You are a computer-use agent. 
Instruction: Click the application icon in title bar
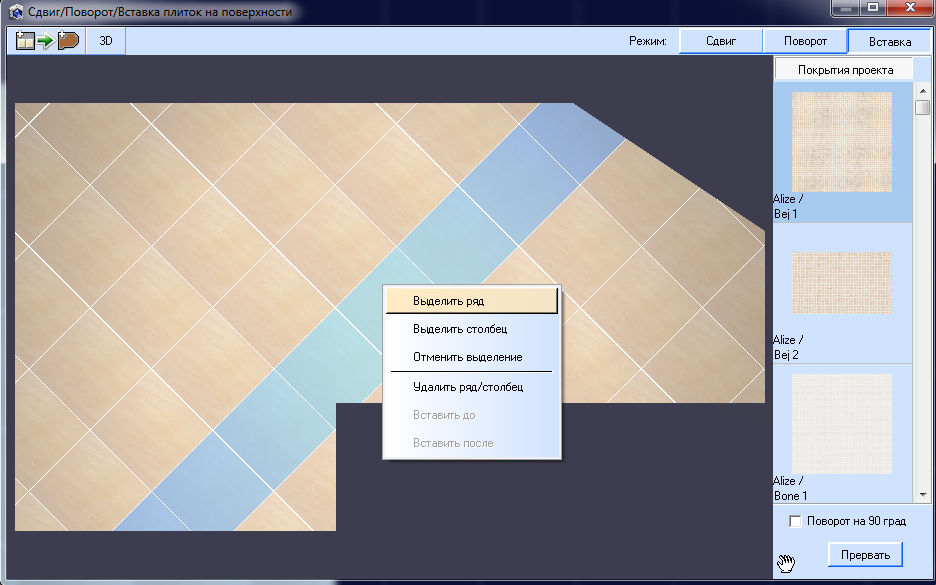pyautogui.click(x=15, y=14)
